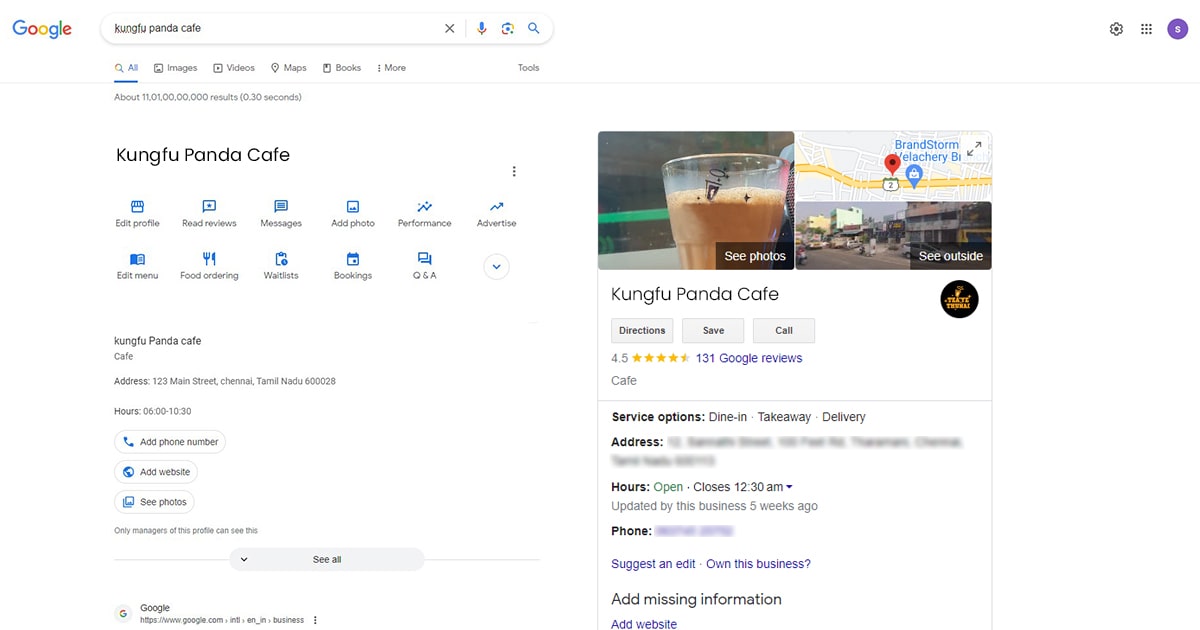
Task: Expand the See all section
Action: (x=327, y=560)
